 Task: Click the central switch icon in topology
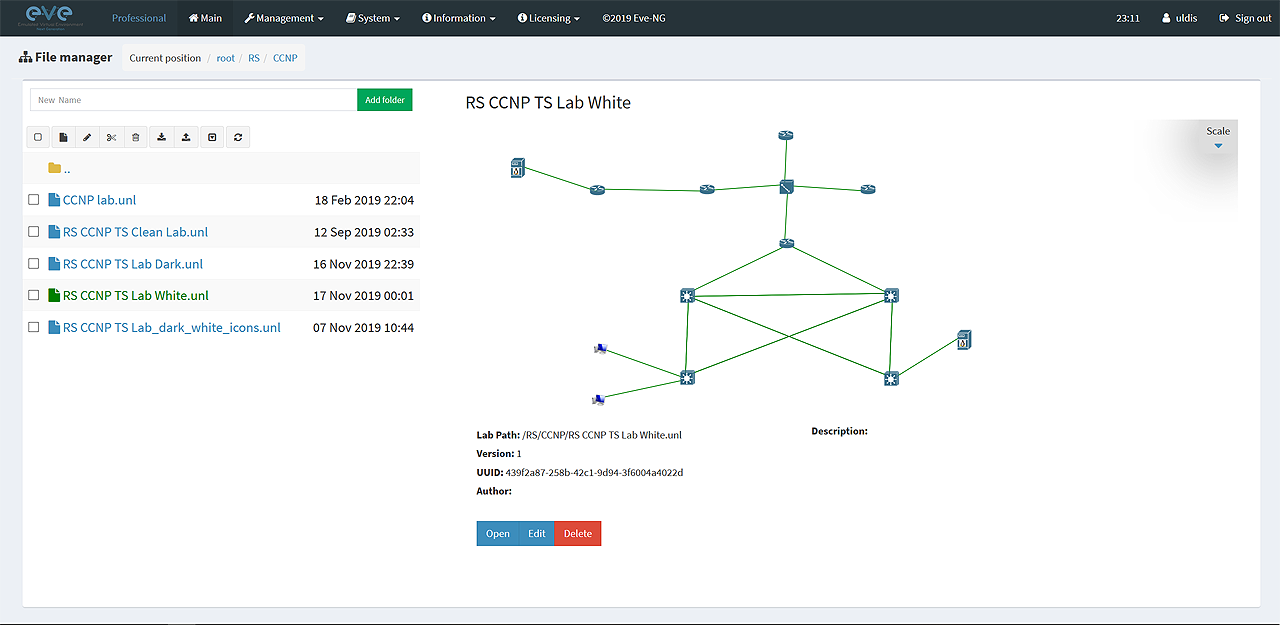point(787,186)
